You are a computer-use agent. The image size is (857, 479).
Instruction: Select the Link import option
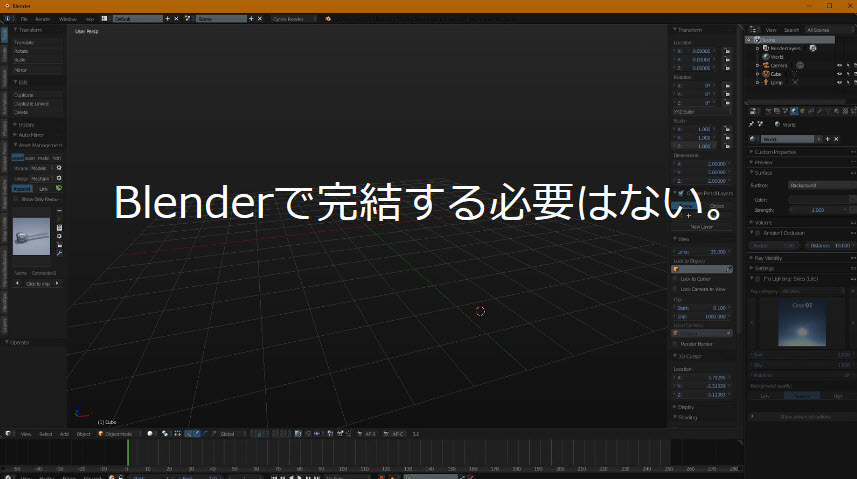[x=44, y=189]
